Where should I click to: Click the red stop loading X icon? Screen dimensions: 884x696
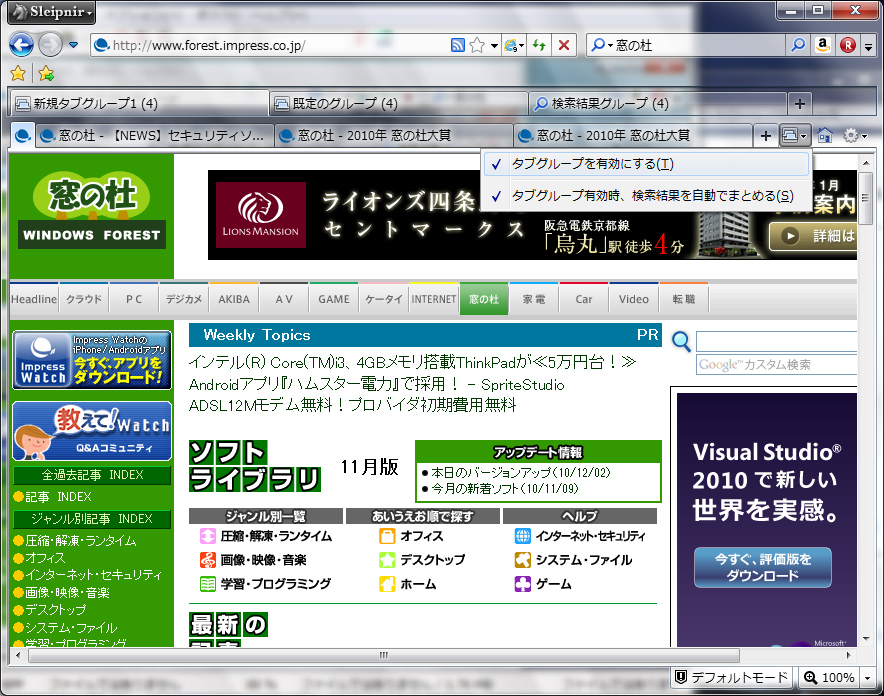564,45
